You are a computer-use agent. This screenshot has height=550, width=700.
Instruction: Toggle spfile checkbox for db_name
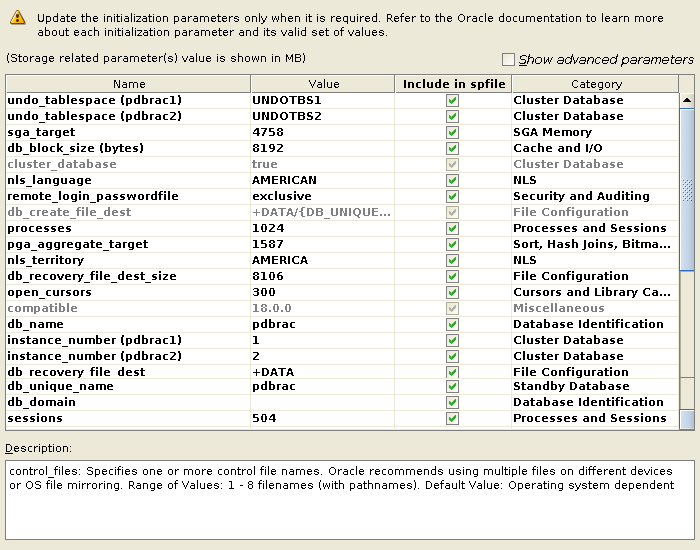[452, 325]
